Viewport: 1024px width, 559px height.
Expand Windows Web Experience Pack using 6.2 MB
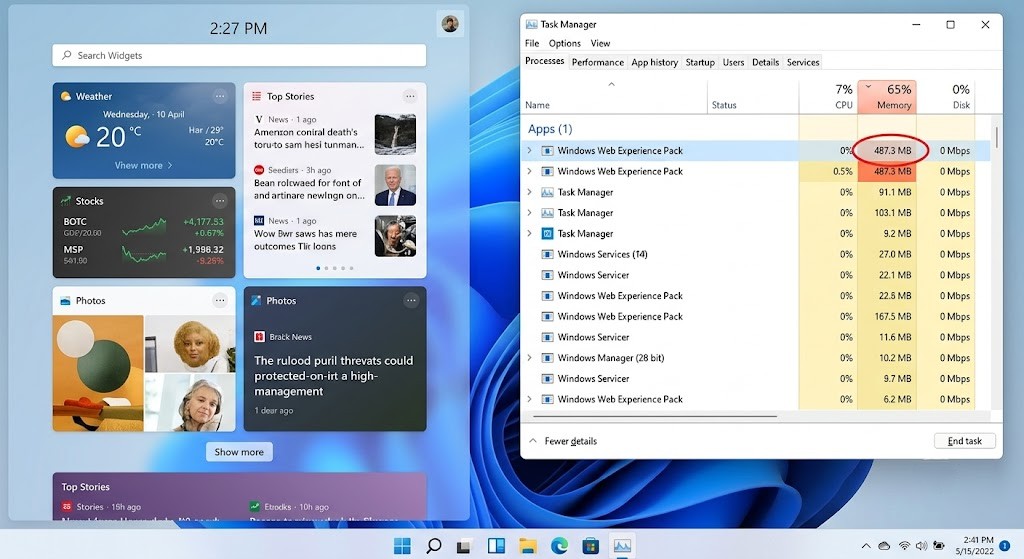[x=529, y=399]
